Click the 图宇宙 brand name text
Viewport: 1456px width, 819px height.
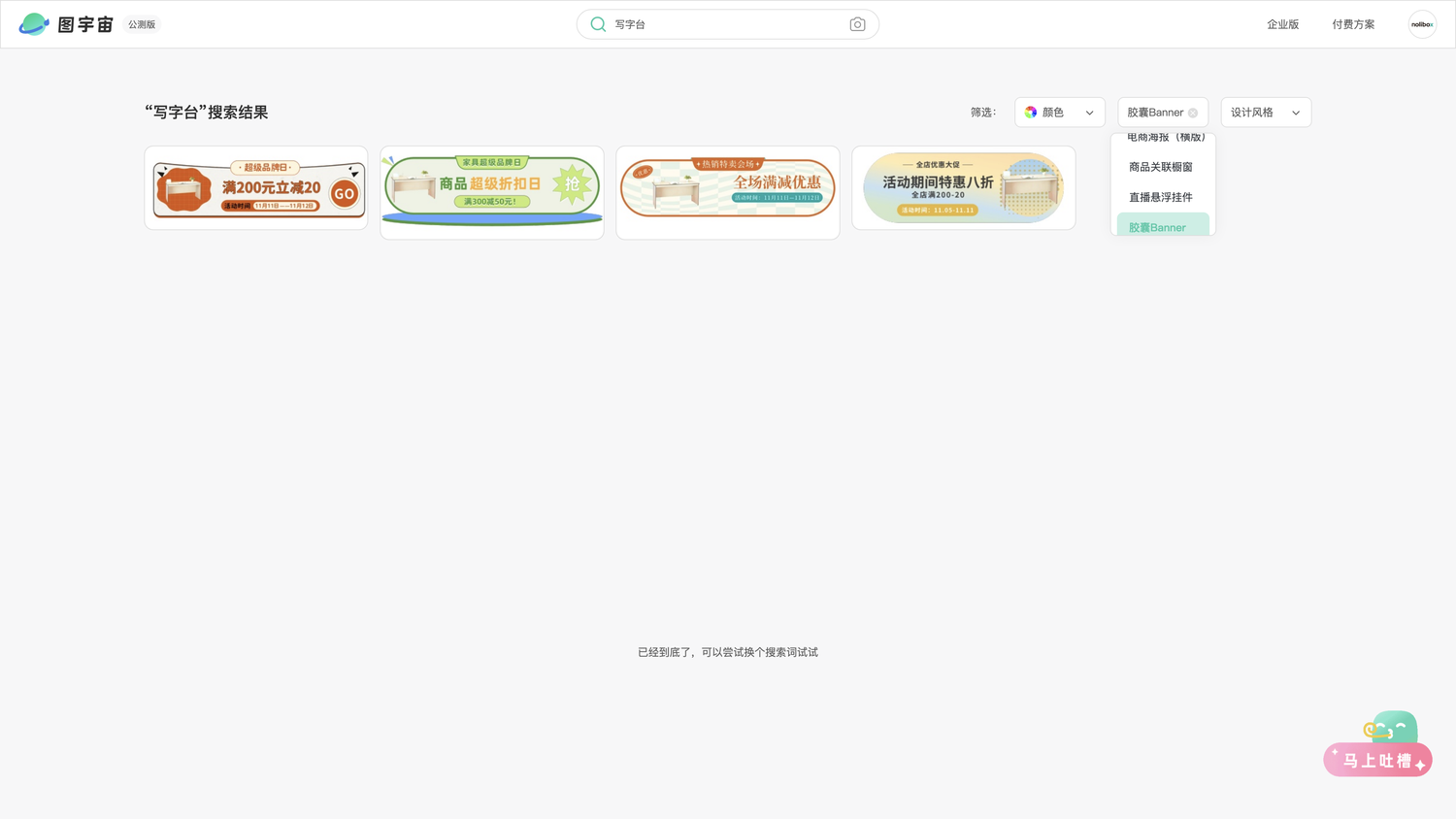[85, 24]
